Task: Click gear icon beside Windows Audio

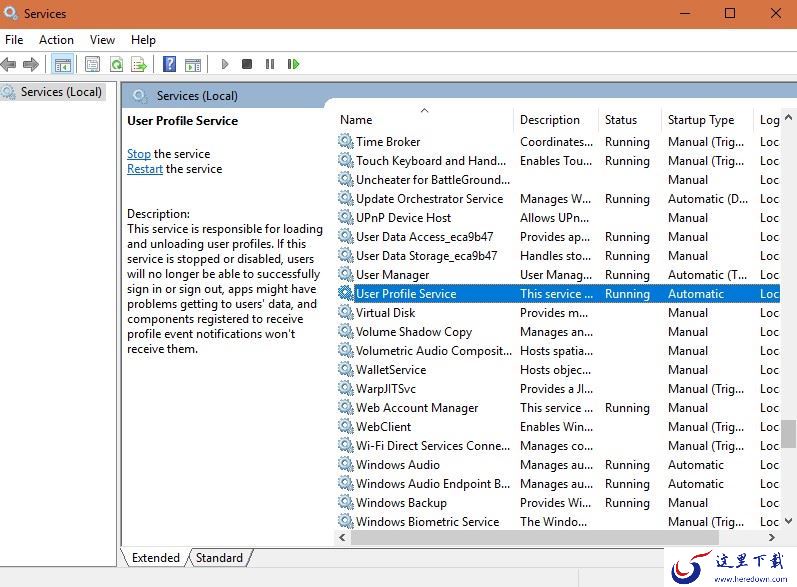Action: (x=346, y=464)
